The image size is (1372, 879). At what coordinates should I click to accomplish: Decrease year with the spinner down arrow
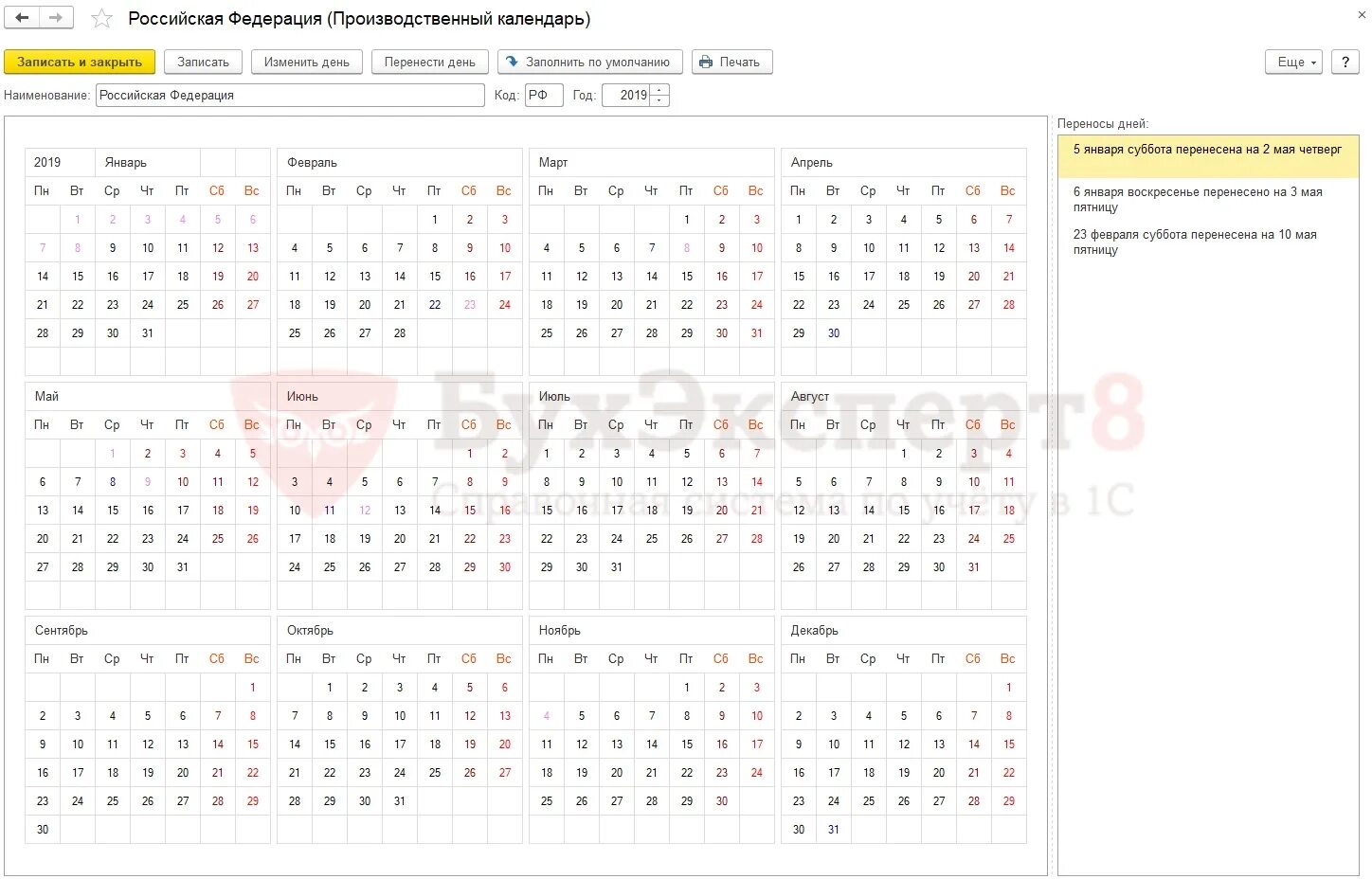pyautogui.click(x=659, y=100)
